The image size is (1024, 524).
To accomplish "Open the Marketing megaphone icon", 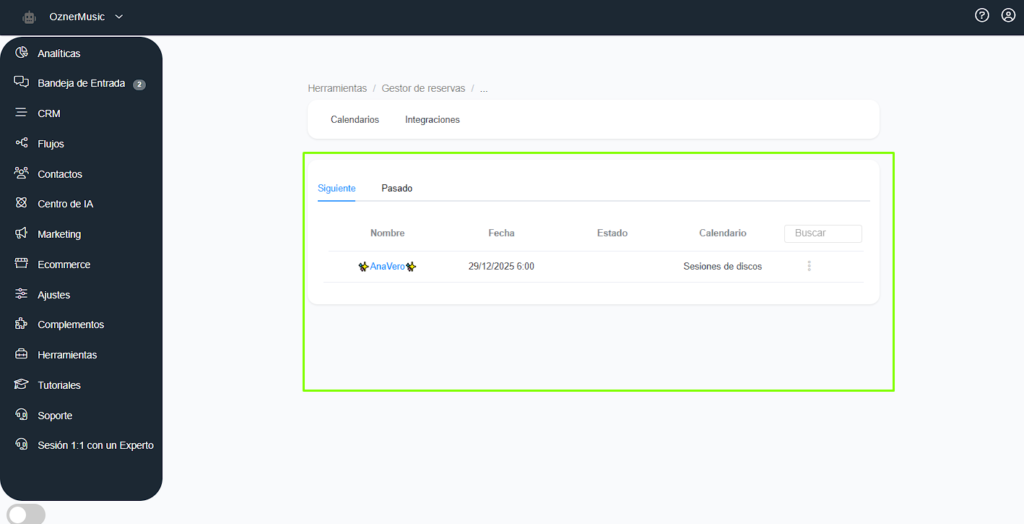I will (21, 234).
